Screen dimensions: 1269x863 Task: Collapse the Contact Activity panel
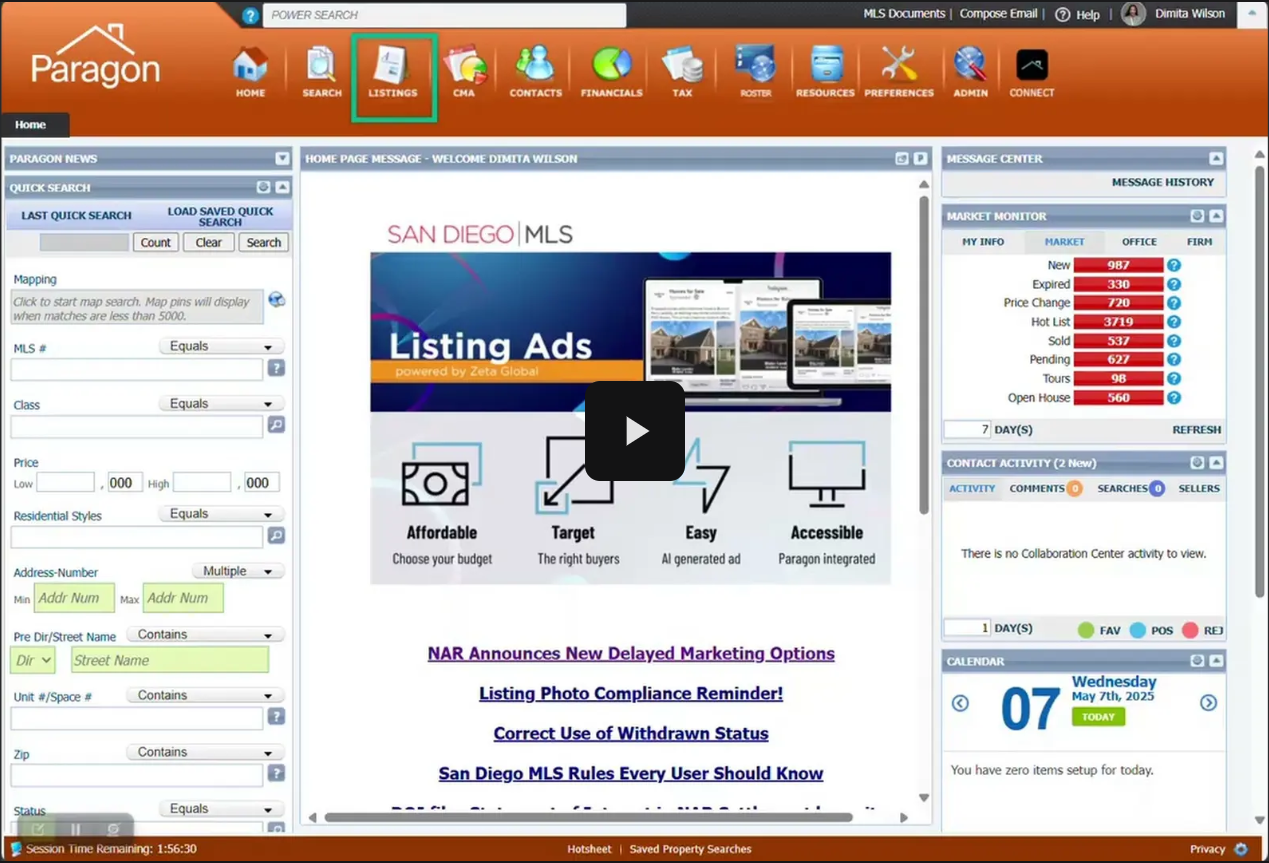tap(1216, 463)
